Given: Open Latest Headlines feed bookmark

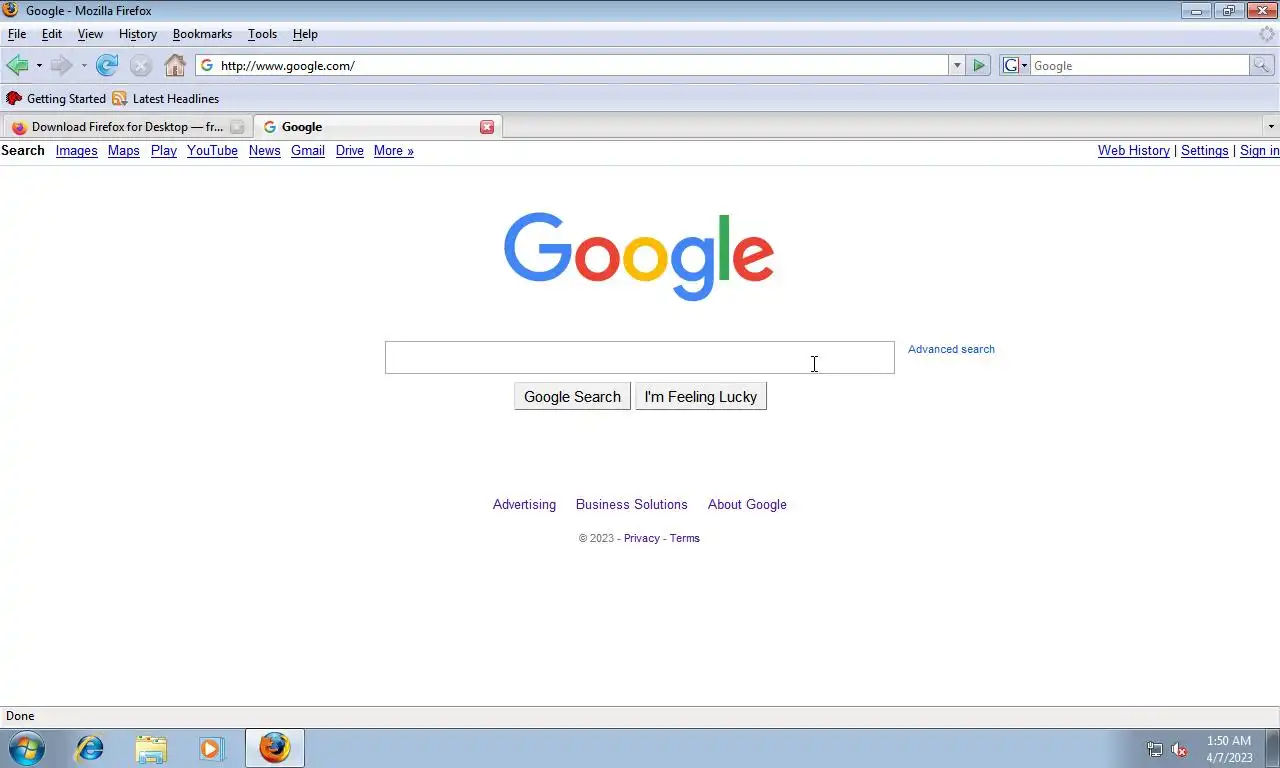Looking at the screenshot, I should click(x=166, y=99).
